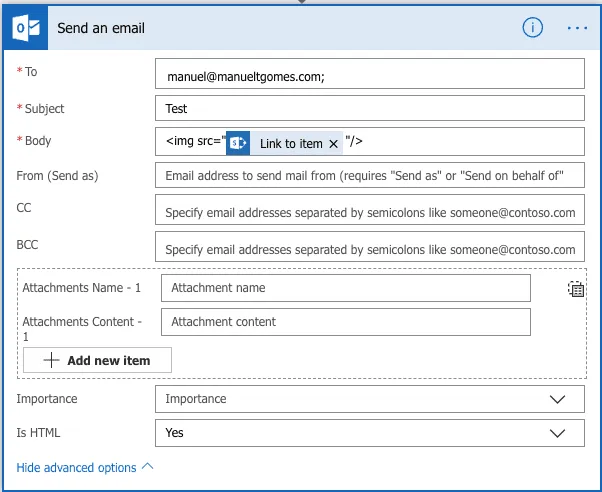
Task: Open the info icon in header
Action: click(532, 28)
